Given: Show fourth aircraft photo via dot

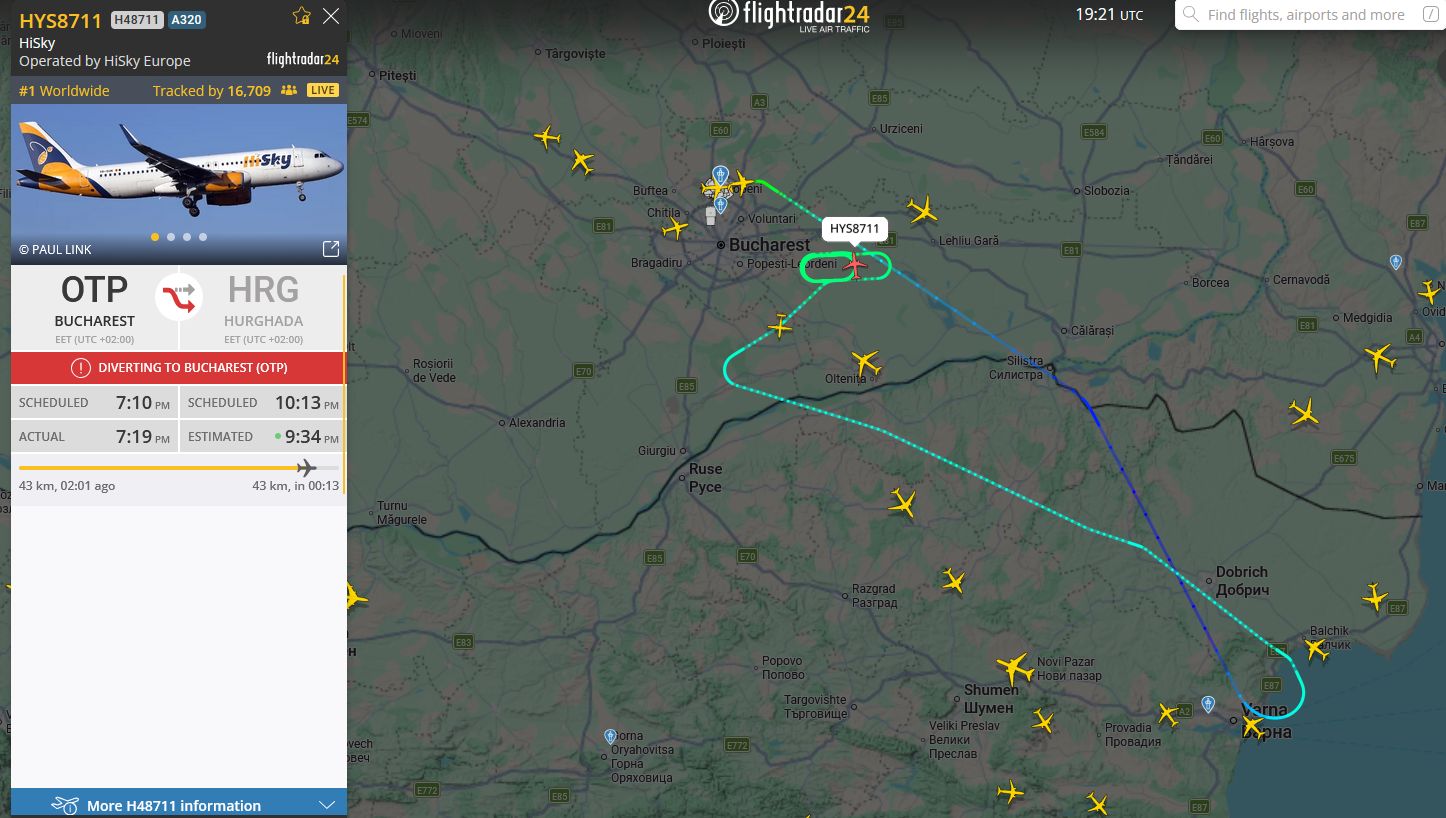Looking at the screenshot, I should [203, 237].
